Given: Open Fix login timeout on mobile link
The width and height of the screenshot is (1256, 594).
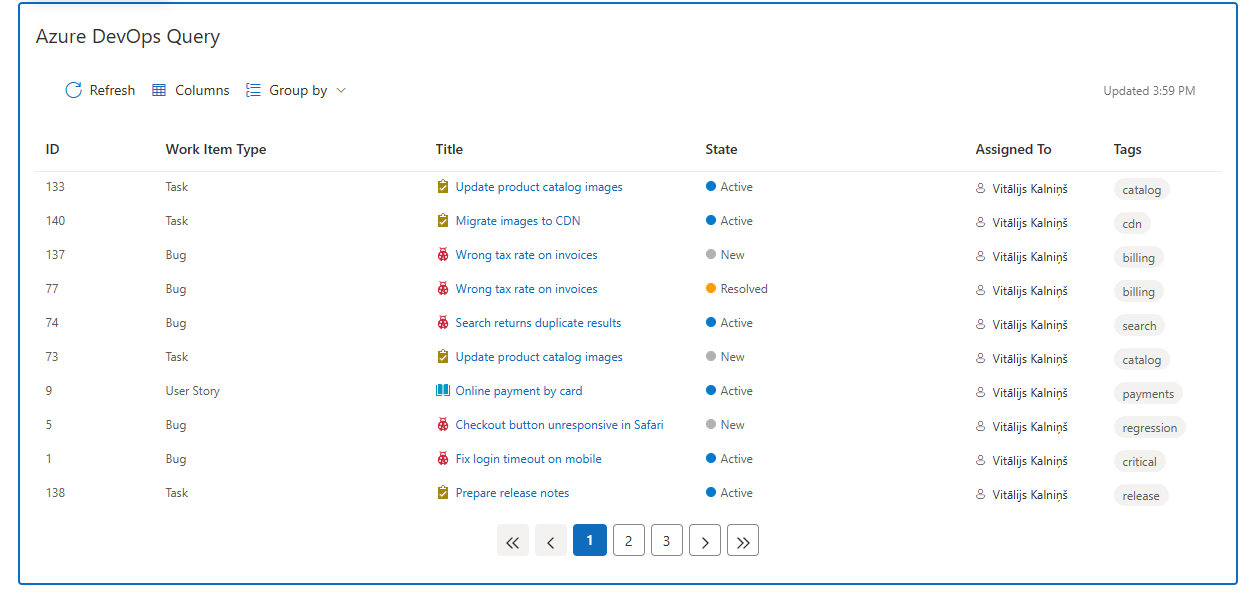Looking at the screenshot, I should tap(529, 459).
